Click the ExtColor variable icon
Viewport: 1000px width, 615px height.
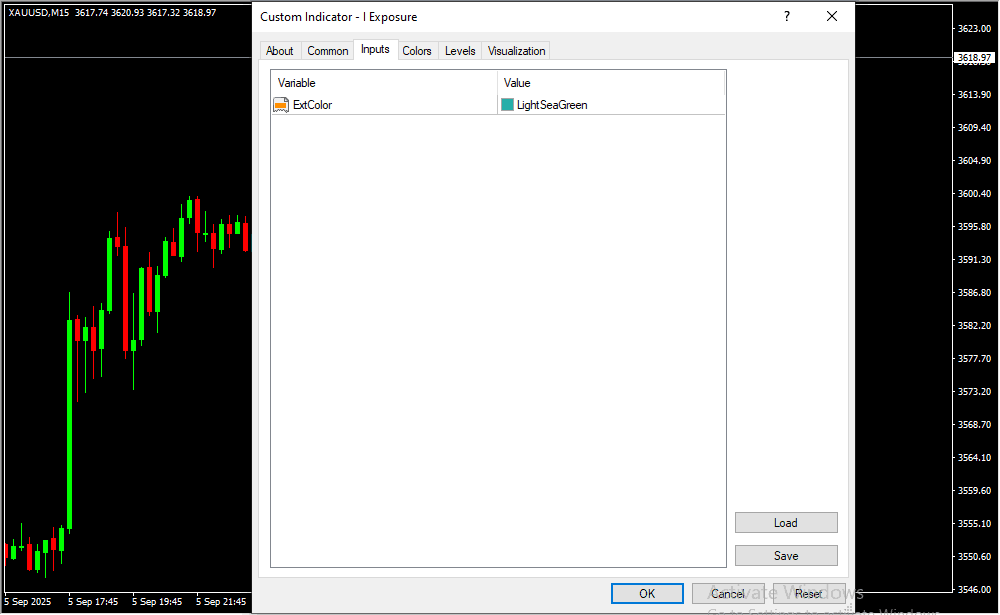point(281,104)
